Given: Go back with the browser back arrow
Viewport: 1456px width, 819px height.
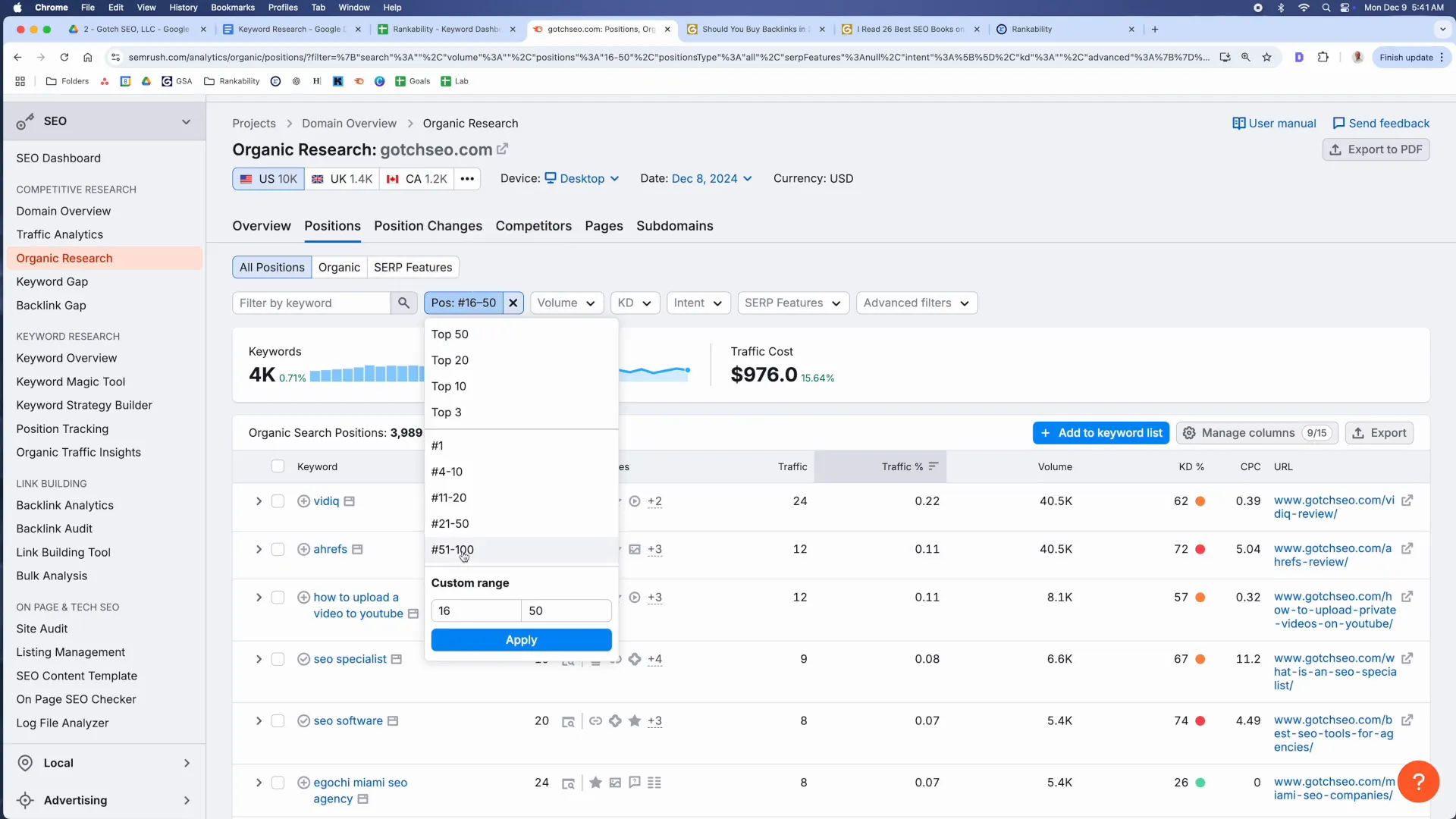Looking at the screenshot, I should [x=17, y=57].
